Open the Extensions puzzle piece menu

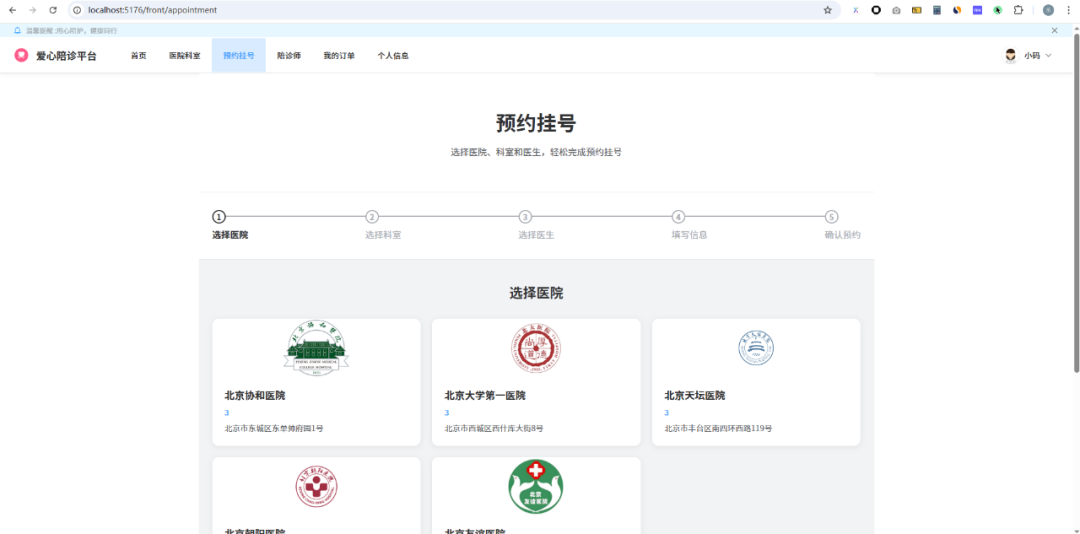pyautogui.click(x=1017, y=10)
